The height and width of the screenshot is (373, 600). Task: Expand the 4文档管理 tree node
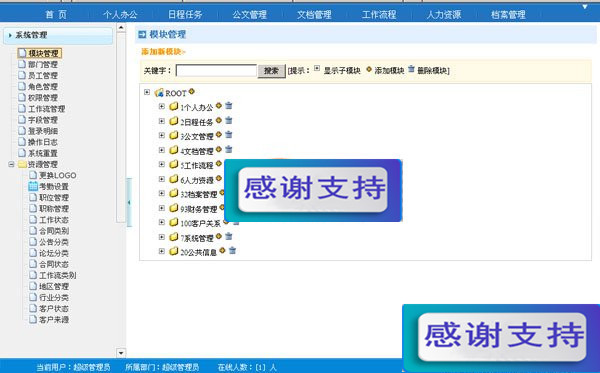coord(161,150)
